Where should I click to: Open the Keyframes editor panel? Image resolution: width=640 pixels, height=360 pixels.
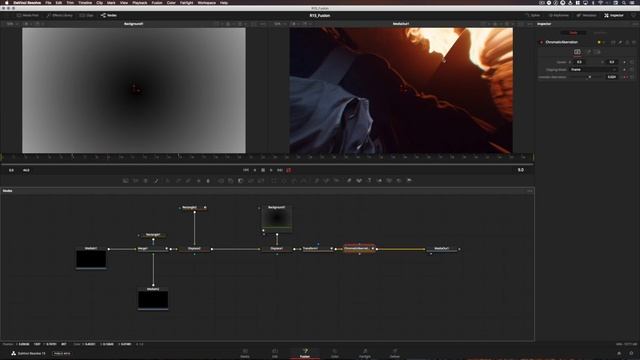click(x=559, y=16)
